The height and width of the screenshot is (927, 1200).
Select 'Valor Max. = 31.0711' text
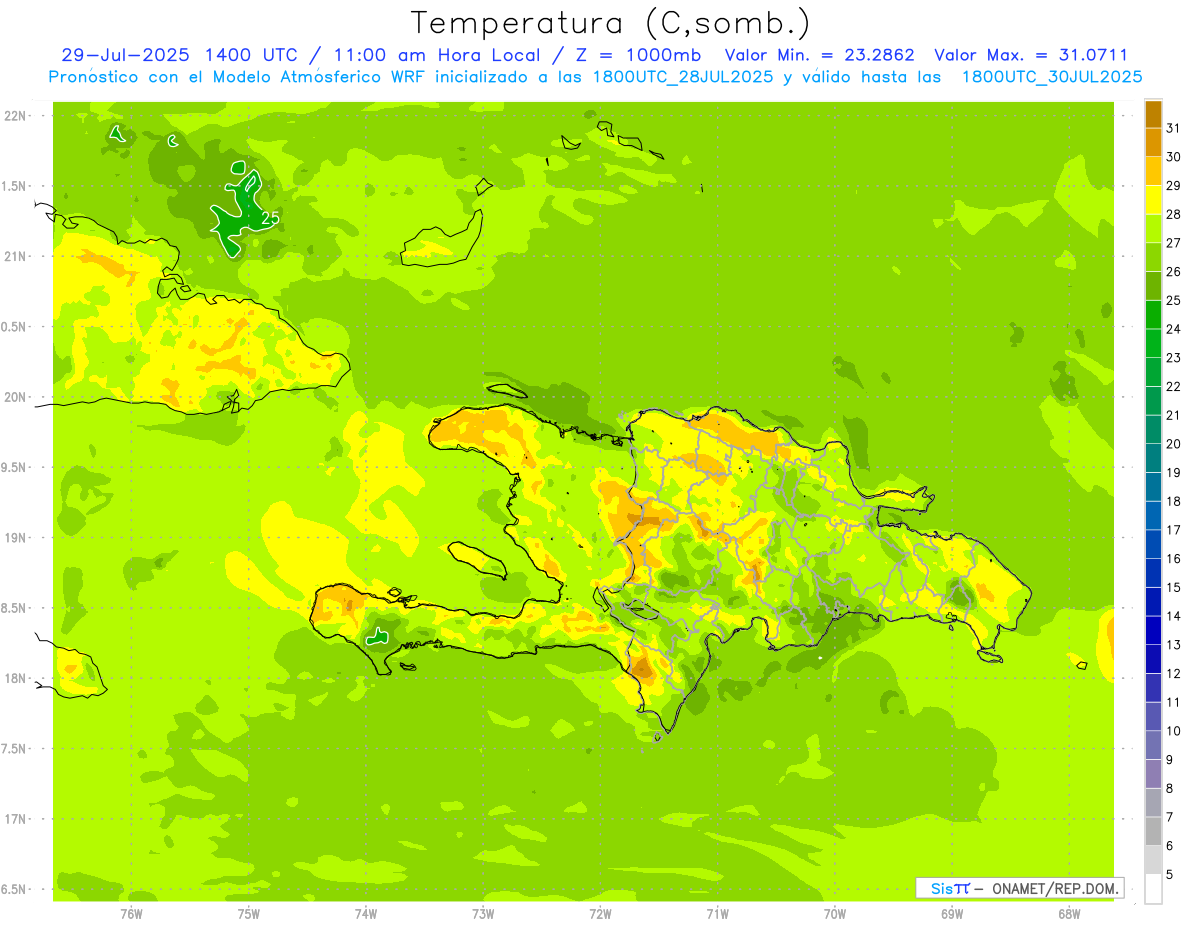tap(1031, 56)
